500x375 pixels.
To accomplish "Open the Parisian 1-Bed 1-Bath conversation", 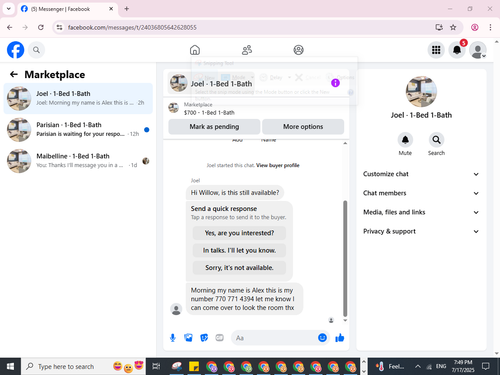I will 78,130.
